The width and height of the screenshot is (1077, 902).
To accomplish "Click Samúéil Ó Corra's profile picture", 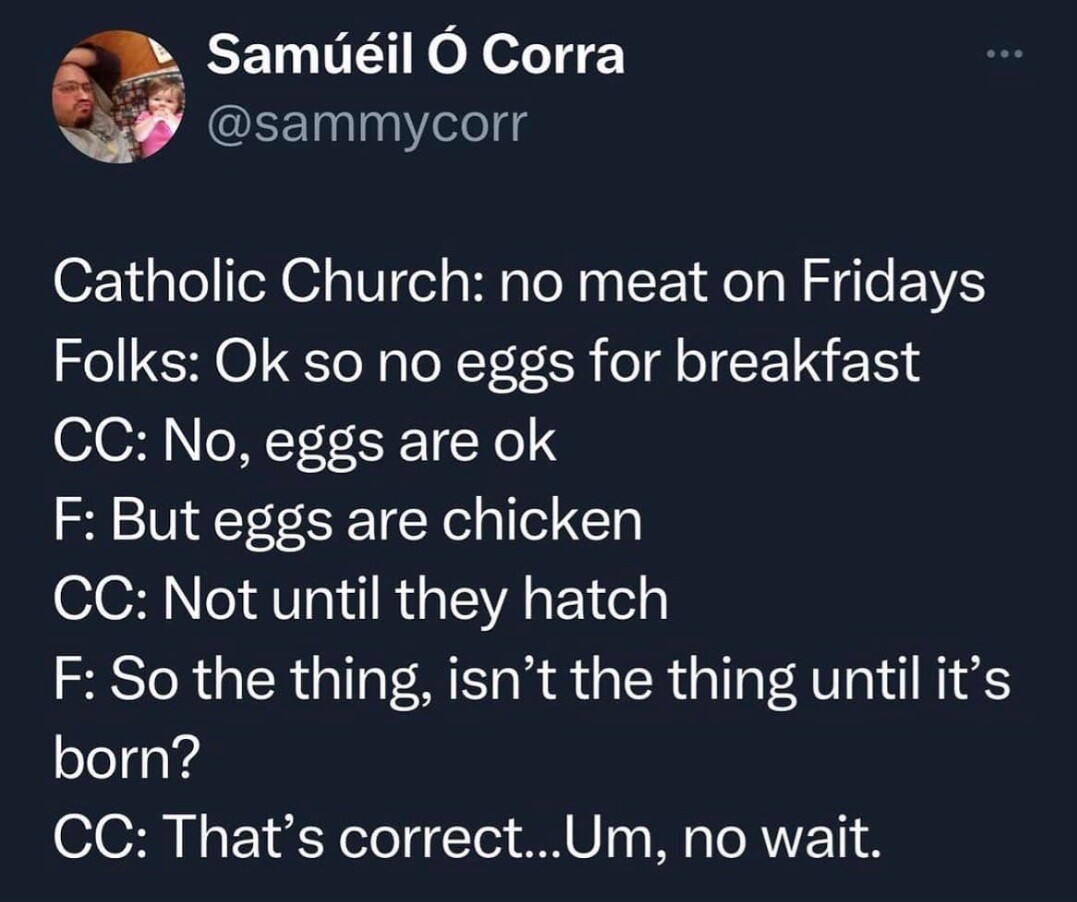I will (119, 96).
